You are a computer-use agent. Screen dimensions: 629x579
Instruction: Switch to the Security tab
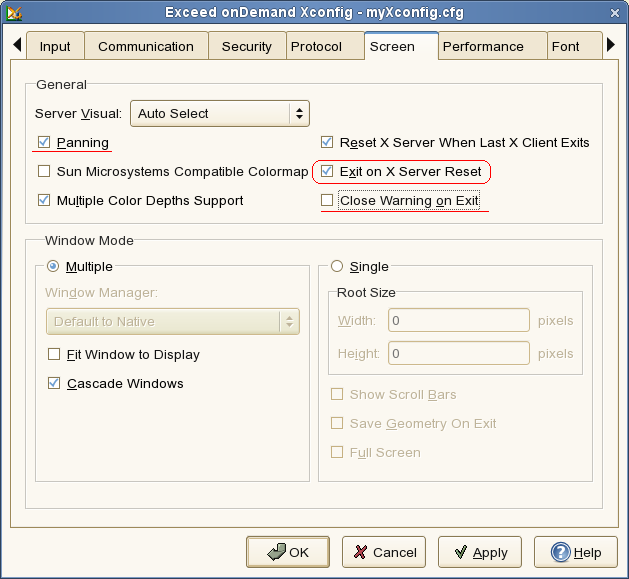pos(246,47)
